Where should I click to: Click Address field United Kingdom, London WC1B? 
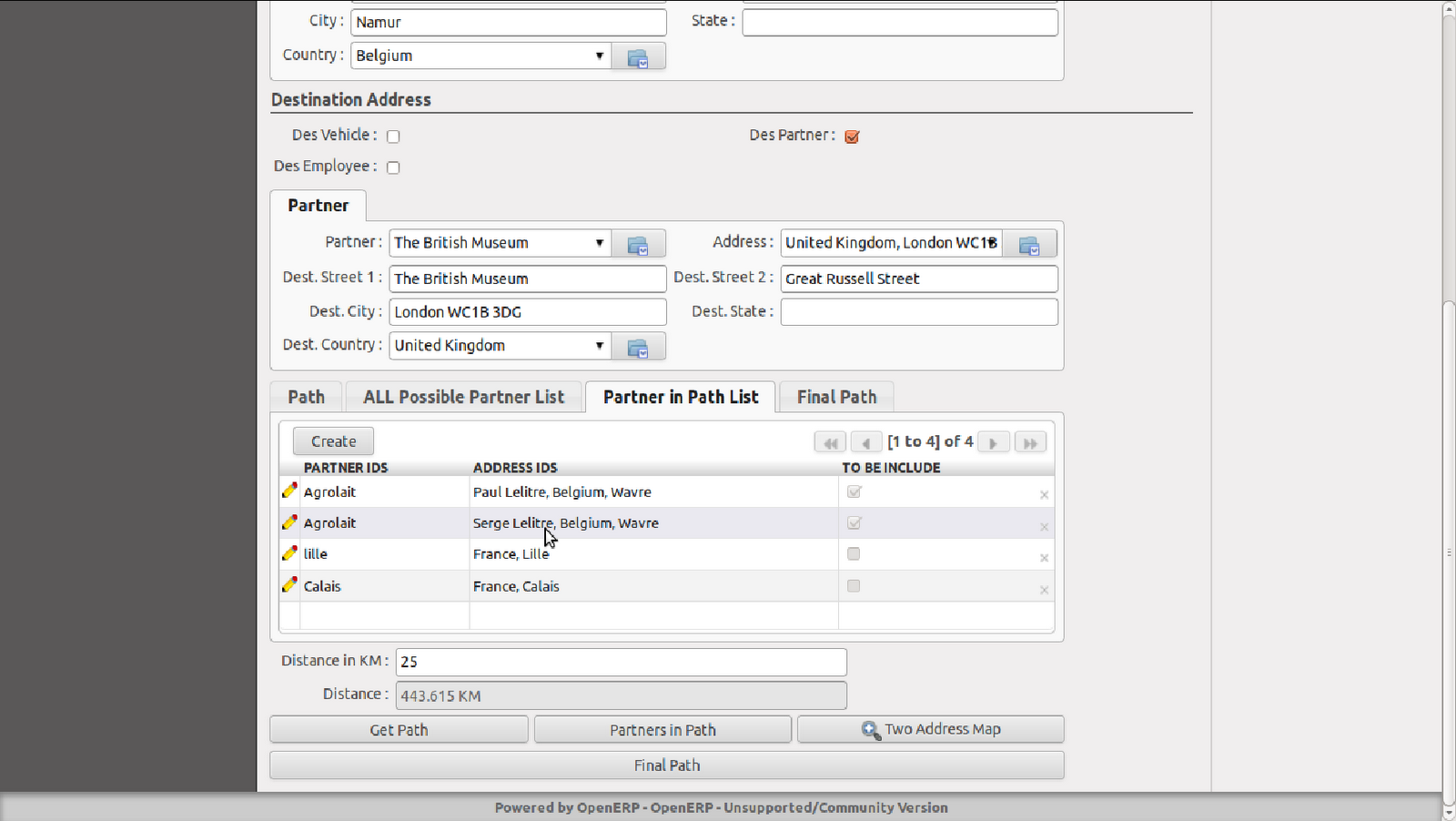point(891,243)
